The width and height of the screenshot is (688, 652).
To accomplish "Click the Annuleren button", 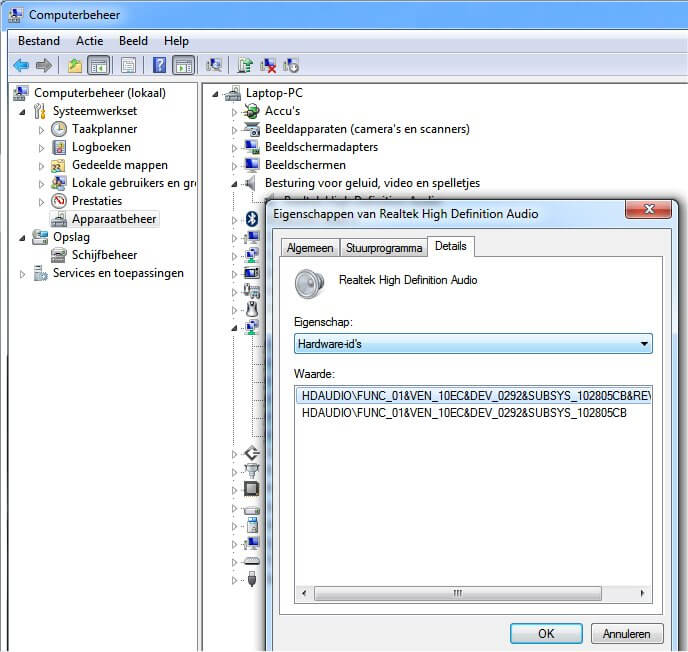I will (x=627, y=634).
